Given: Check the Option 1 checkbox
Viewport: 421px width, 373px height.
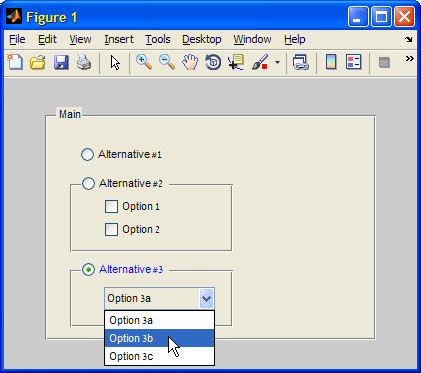Looking at the screenshot, I should 111,206.
